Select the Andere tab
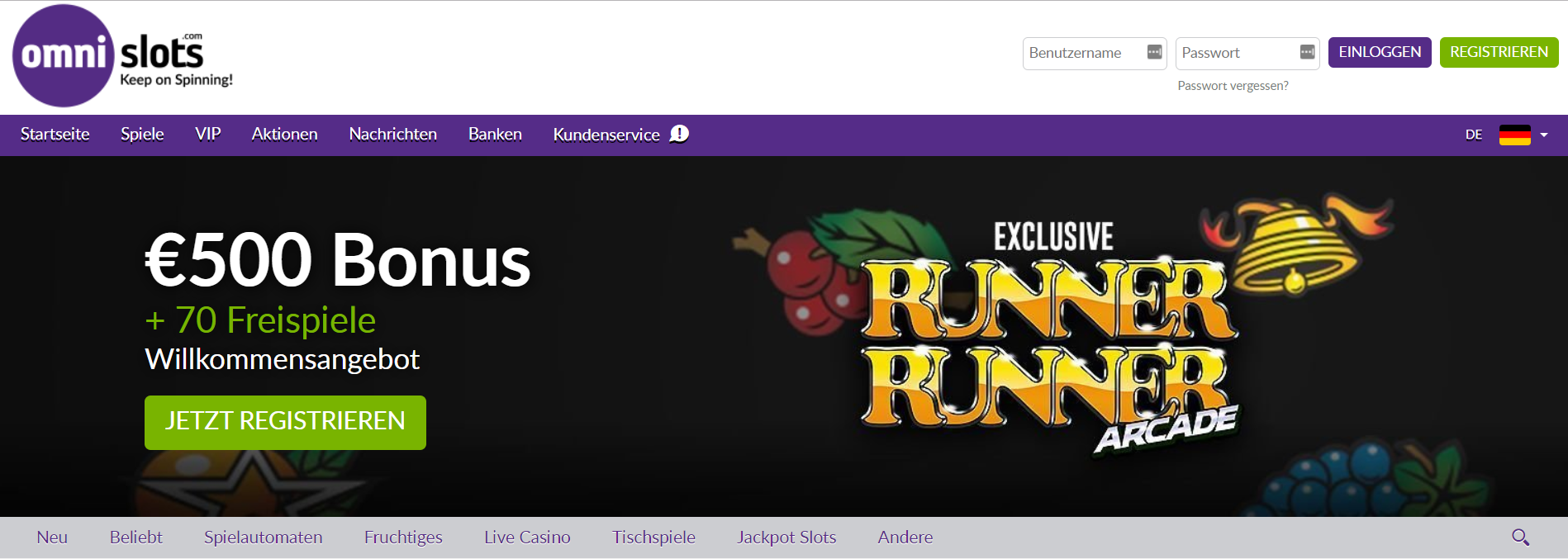This screenshot has height=559, width=1568. point(905,538)
